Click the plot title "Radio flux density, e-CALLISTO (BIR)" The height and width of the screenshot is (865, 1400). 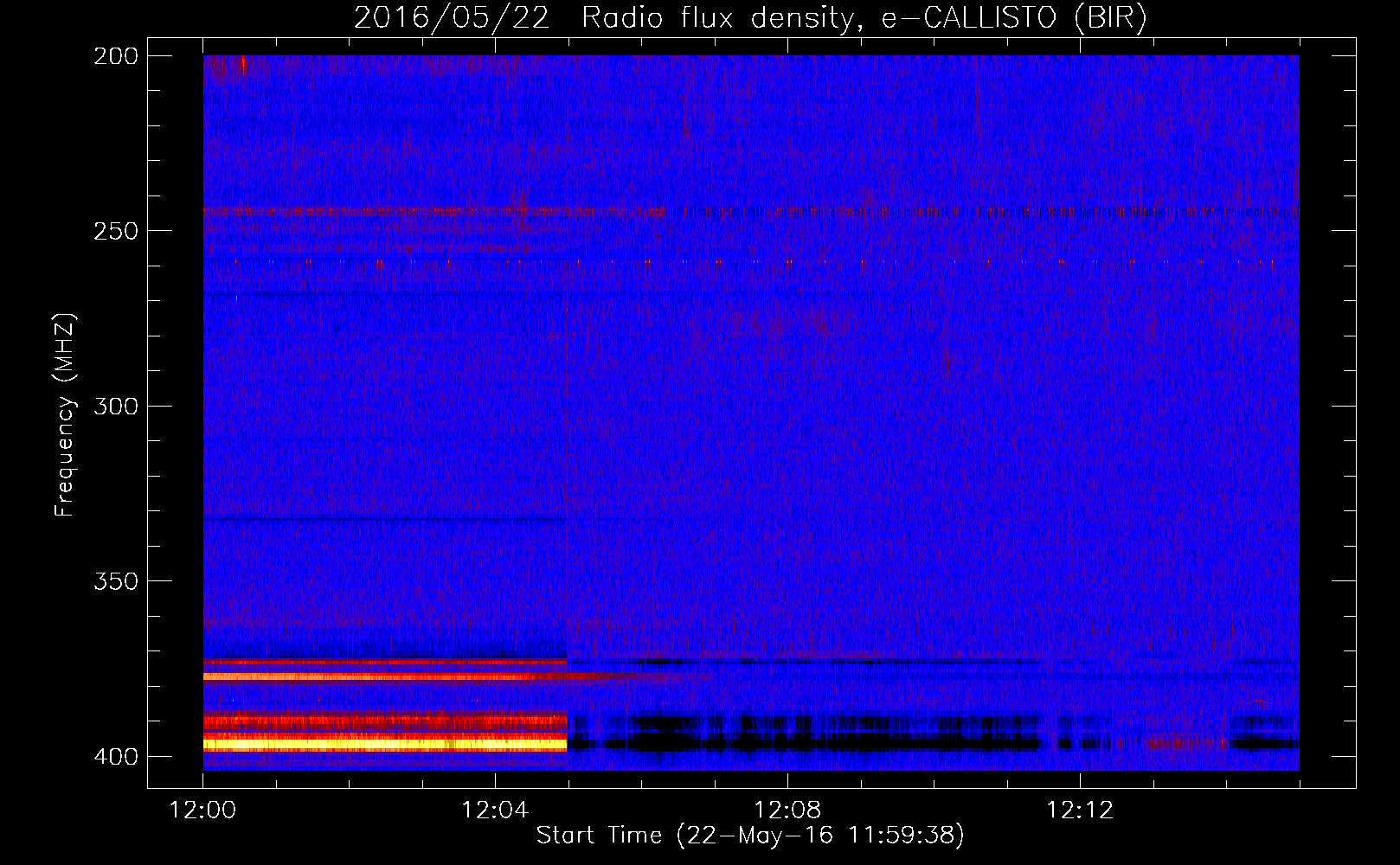click(864, 17)
